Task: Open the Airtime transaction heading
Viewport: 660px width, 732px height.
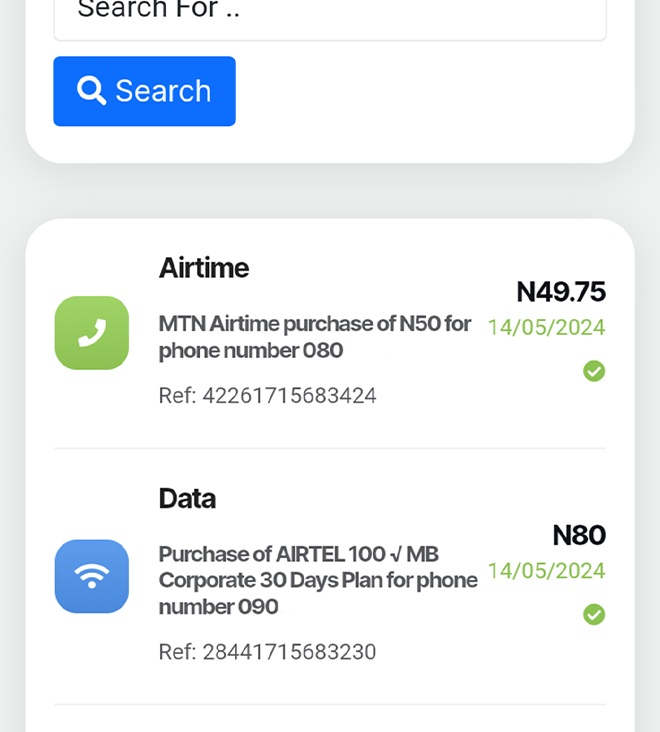Action: pos(203,268)
